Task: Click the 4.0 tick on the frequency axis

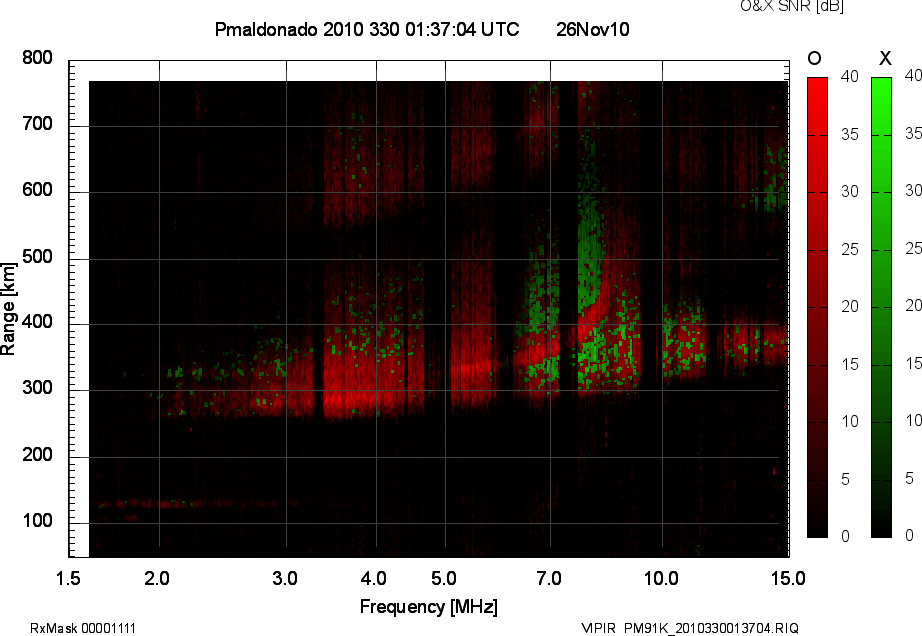Action: click(374, 578)
